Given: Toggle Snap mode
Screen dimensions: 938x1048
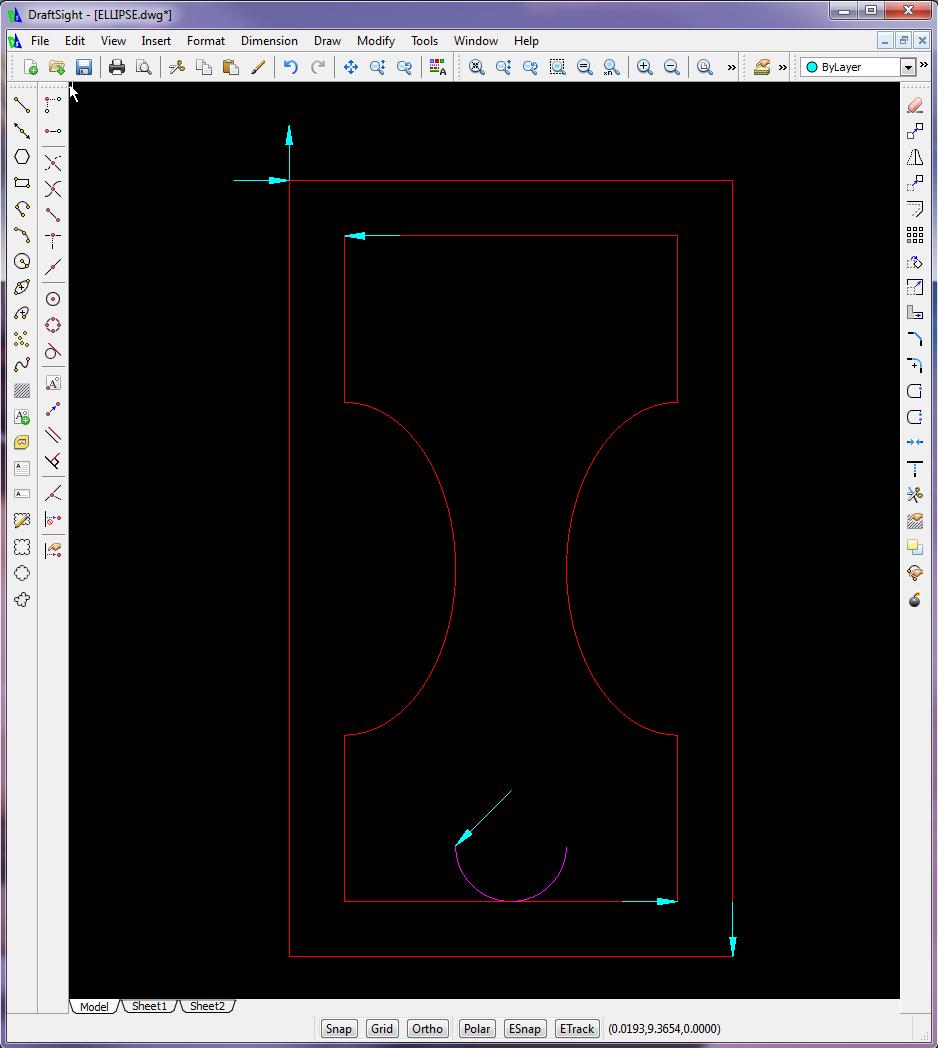Looking at the screenshot, I should point(338,1029).
